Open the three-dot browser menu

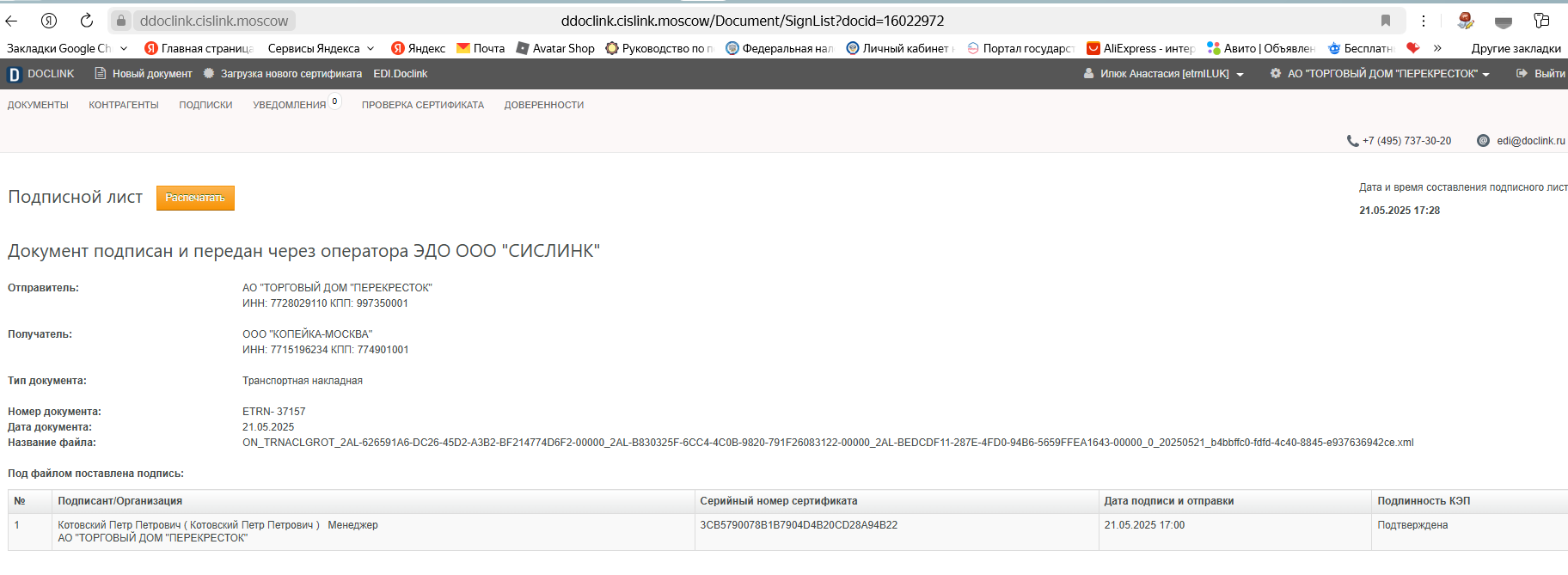(1424, 21)
